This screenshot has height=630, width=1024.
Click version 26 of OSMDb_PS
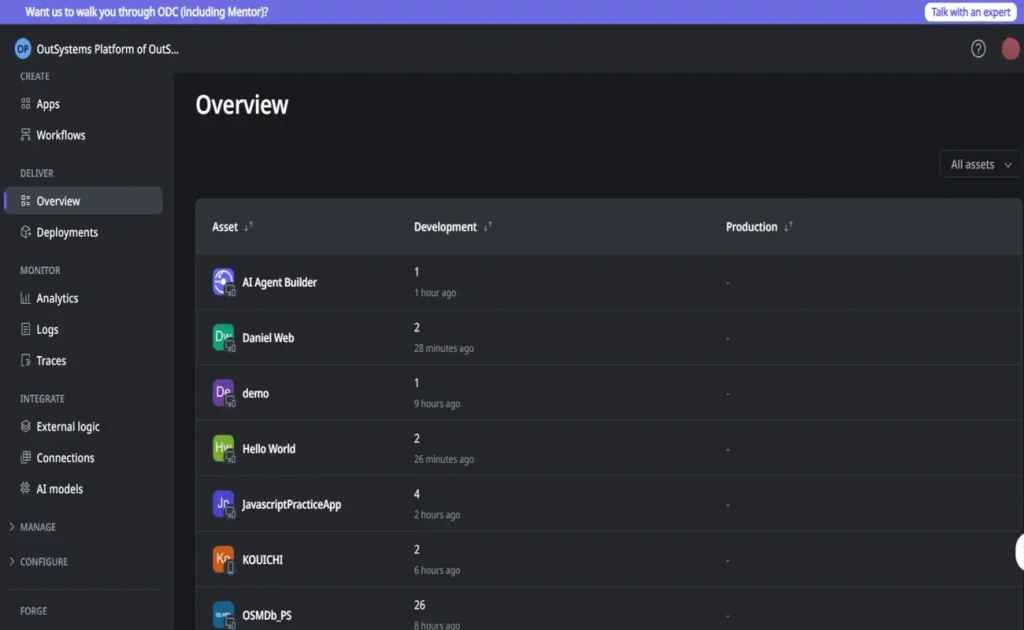pyautogui.click(x=419, y=605)
